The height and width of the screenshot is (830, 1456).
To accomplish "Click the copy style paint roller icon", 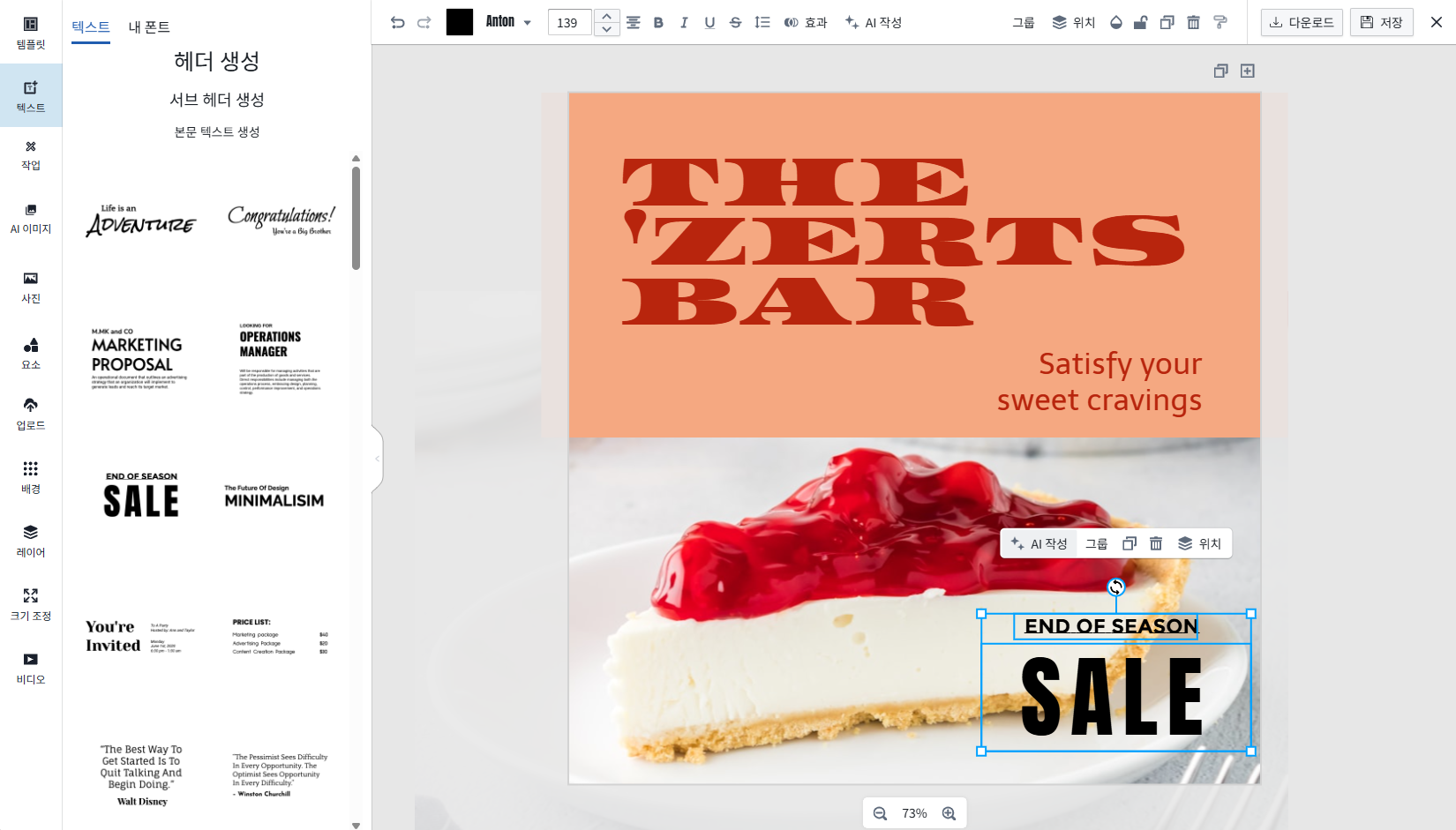I will [1220, 23].
